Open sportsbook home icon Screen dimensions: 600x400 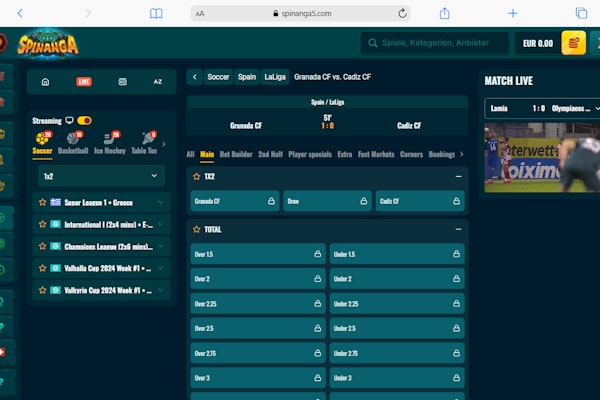pyautogui.click(x=45, y=82)
